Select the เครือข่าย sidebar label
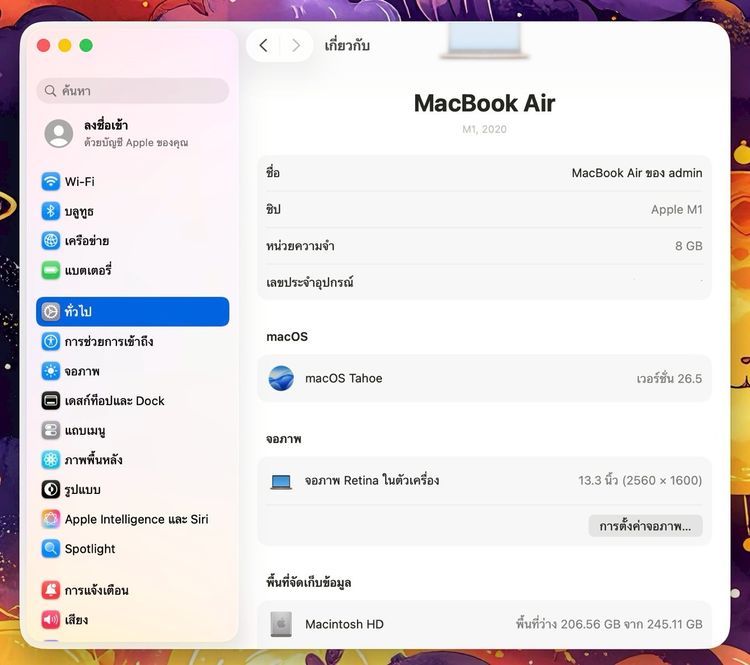The width and height of the screenshot is (750, 665). [x=87, y=241]
